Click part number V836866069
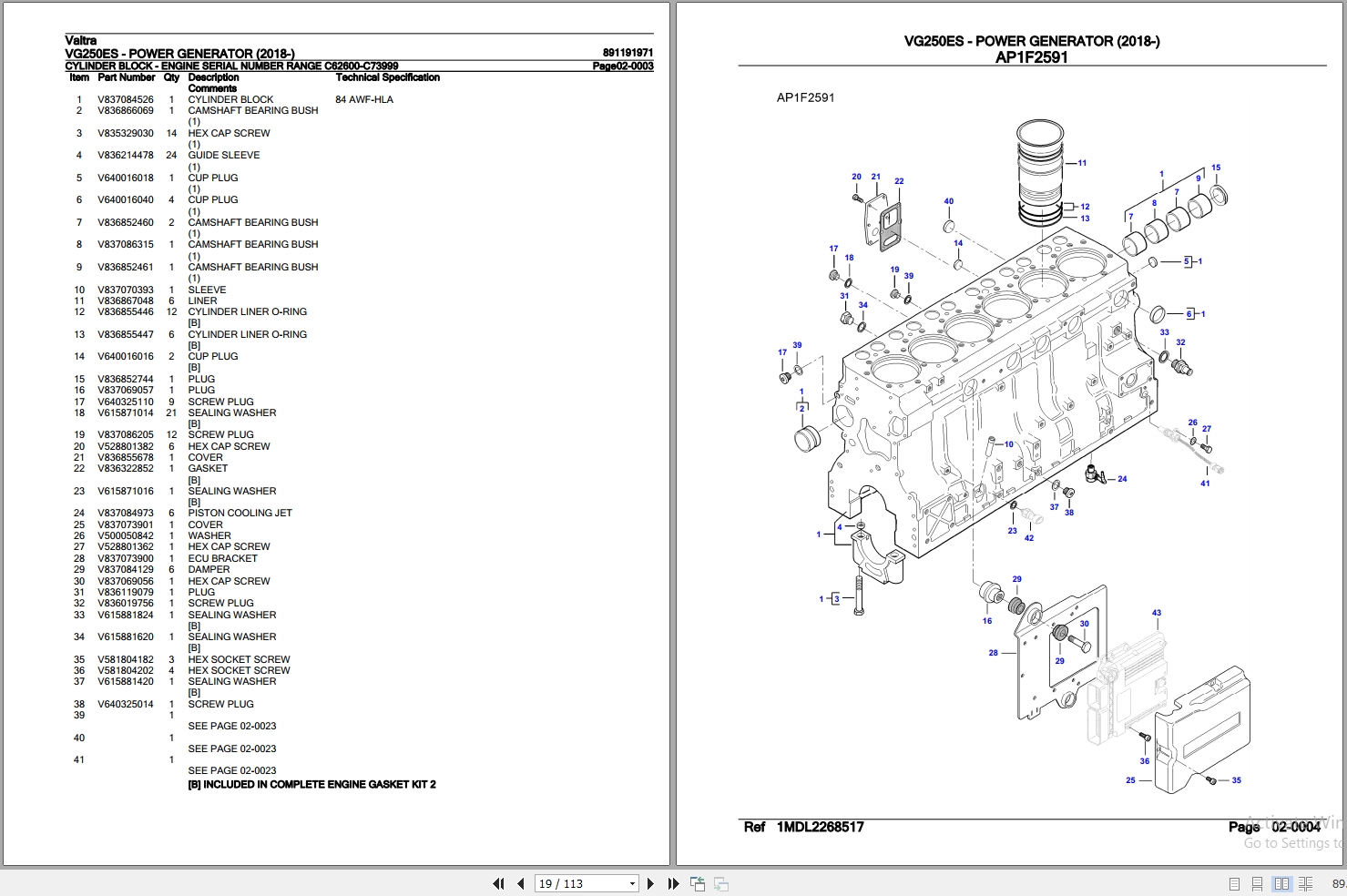This screenshot has width=1347, height=896. pyautogui.click(x=126, y=110)
